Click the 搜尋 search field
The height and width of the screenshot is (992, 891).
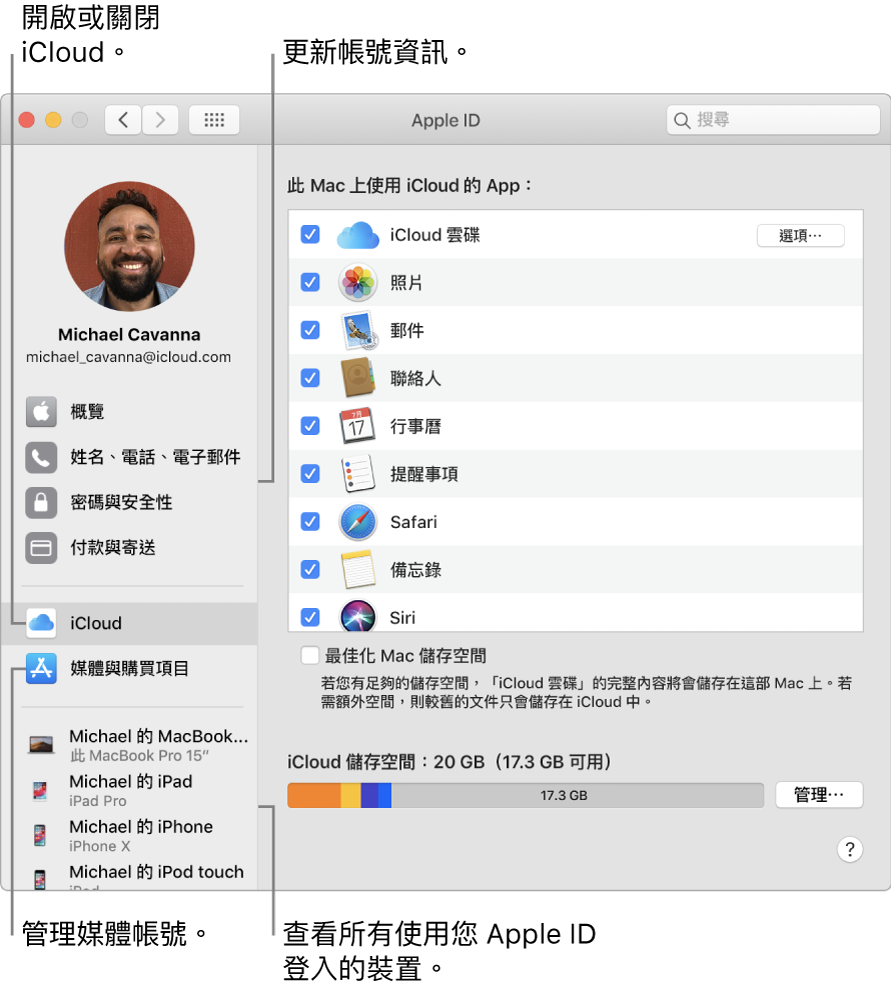[773, 120]
